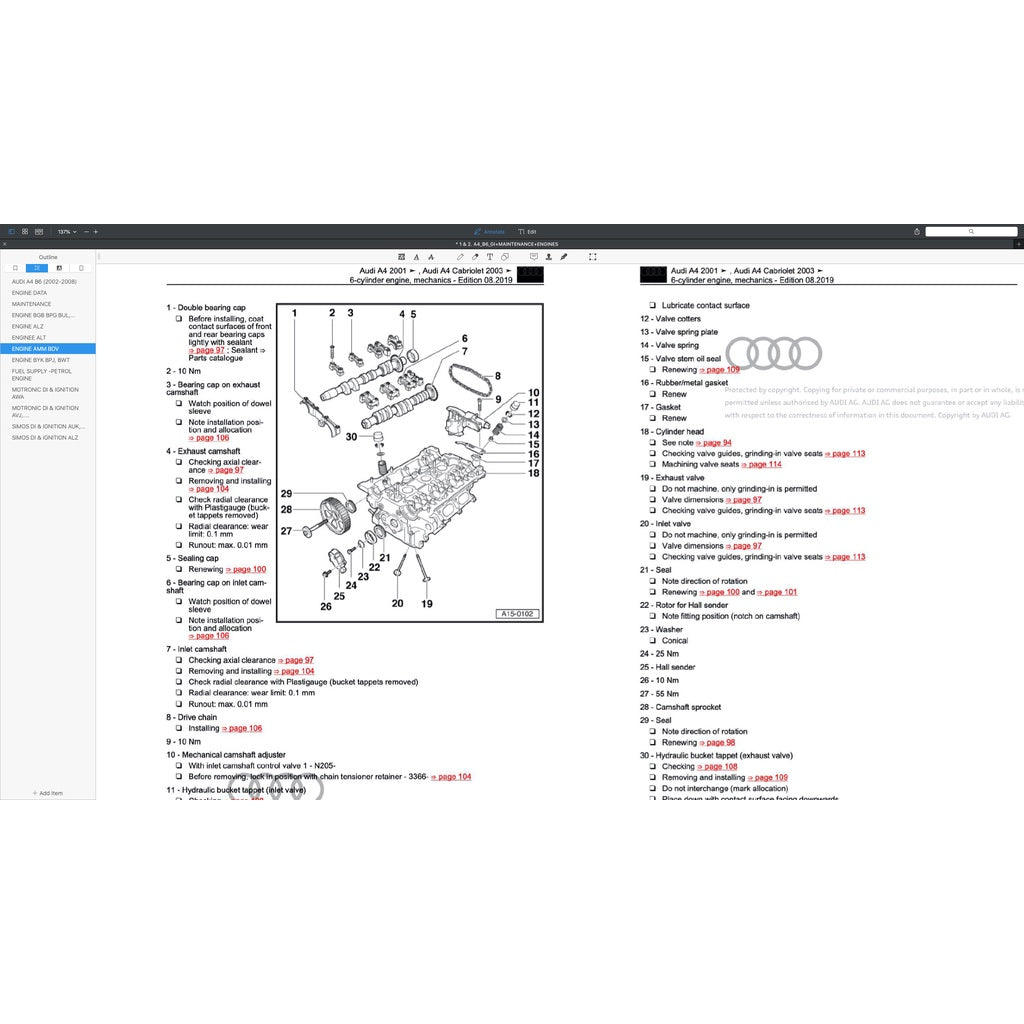Select the stamp tool
The height and width of the screenshot is (1024, 1024).
point(549,257)
